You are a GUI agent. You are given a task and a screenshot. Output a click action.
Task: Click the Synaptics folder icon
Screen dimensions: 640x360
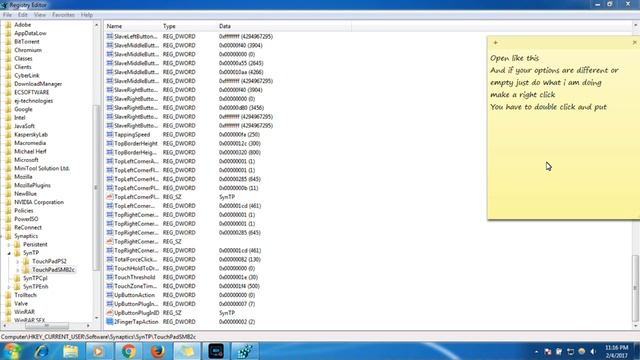(x=9, y=236)
